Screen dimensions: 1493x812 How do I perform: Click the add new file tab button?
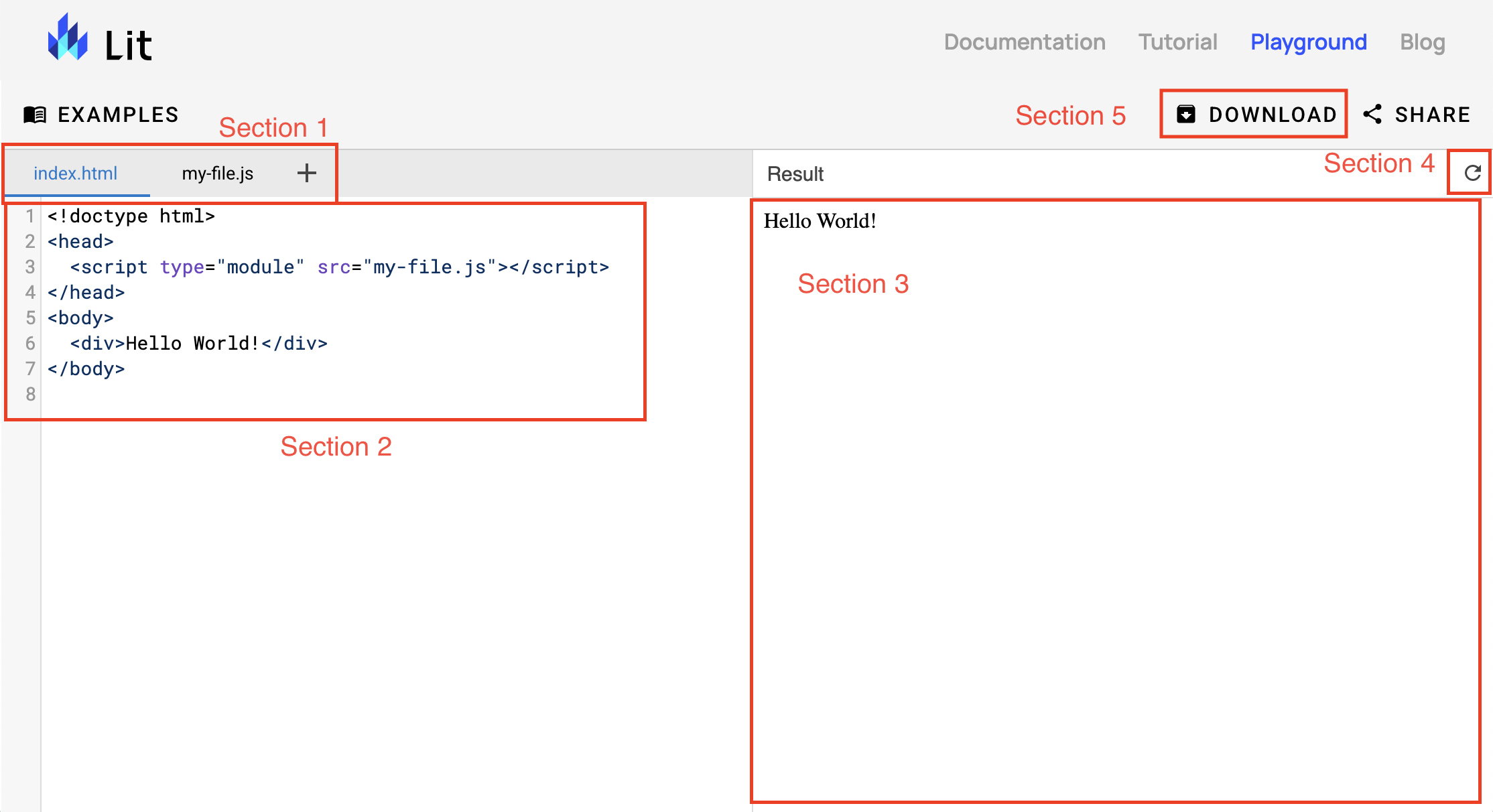pyautogui.click(x=307, y=171)
